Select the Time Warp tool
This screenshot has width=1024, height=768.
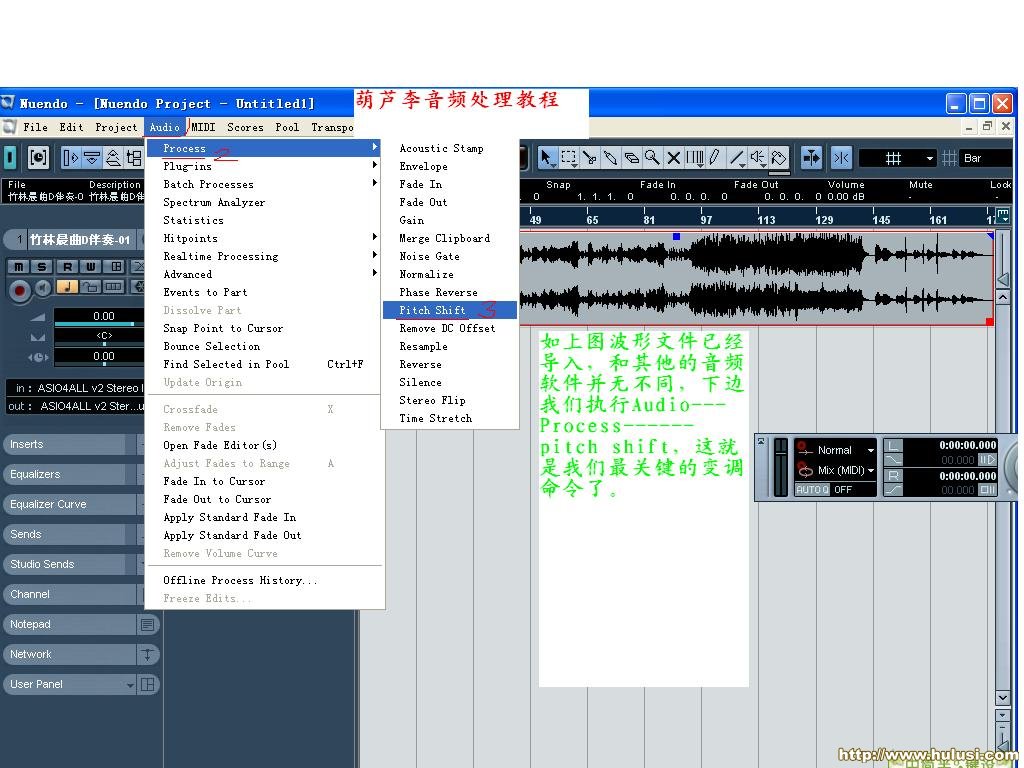coord(695,157)
